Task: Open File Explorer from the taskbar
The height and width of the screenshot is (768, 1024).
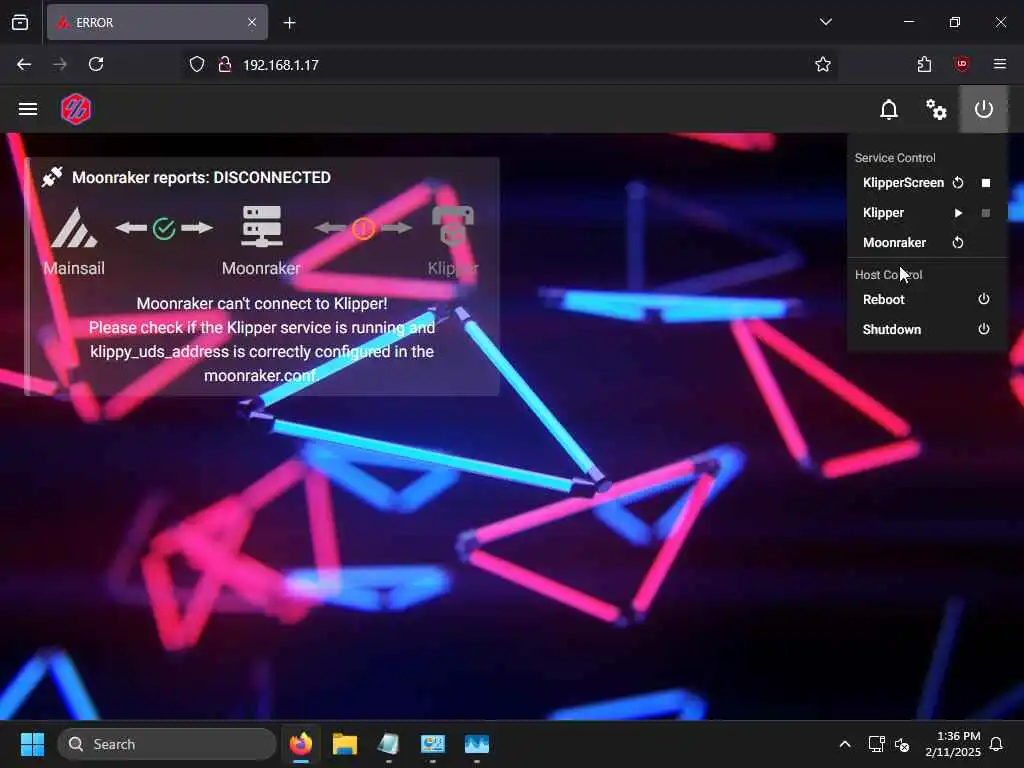Action: [345, 744]
